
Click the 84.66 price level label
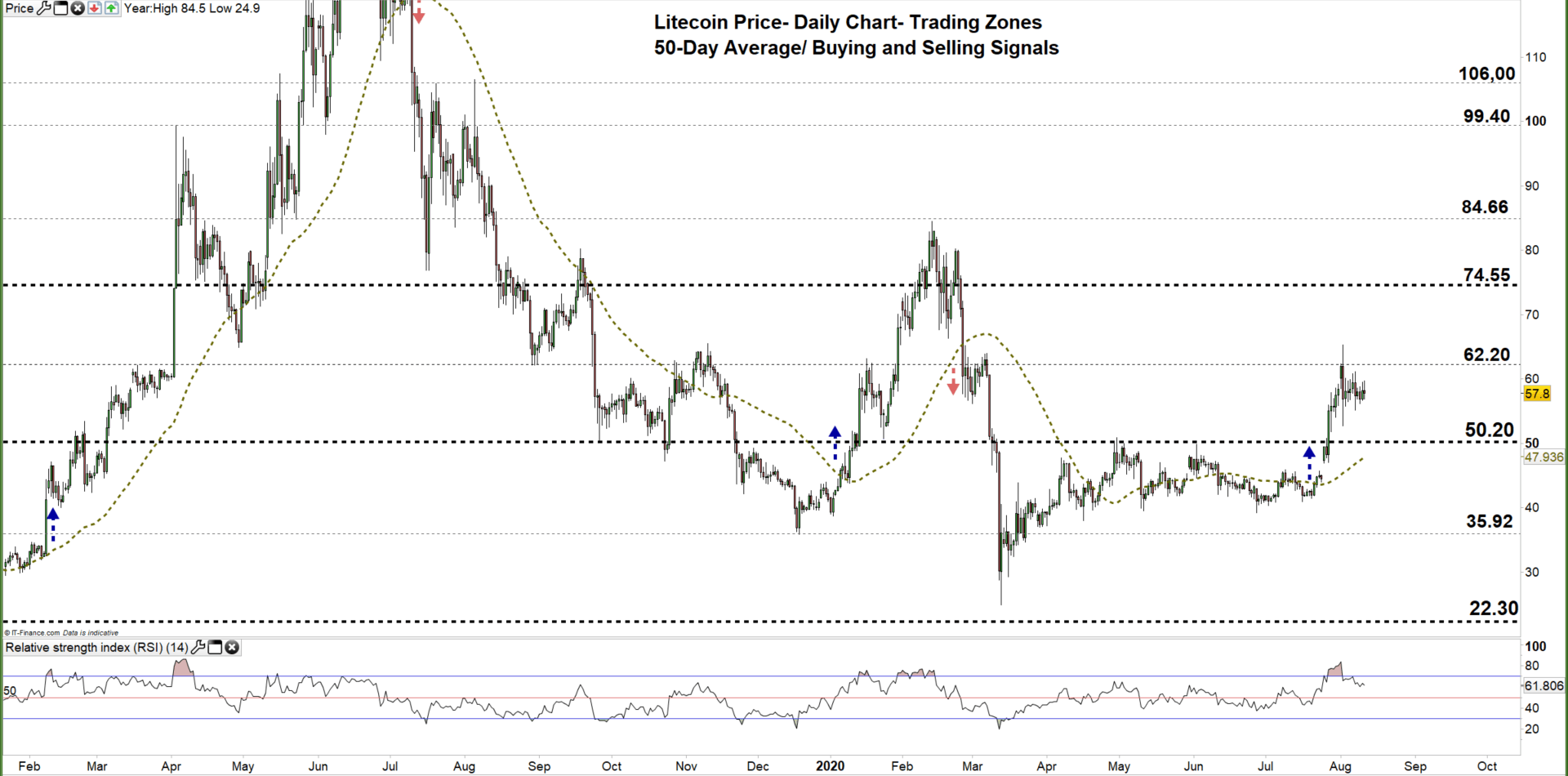pos(1485,207)
